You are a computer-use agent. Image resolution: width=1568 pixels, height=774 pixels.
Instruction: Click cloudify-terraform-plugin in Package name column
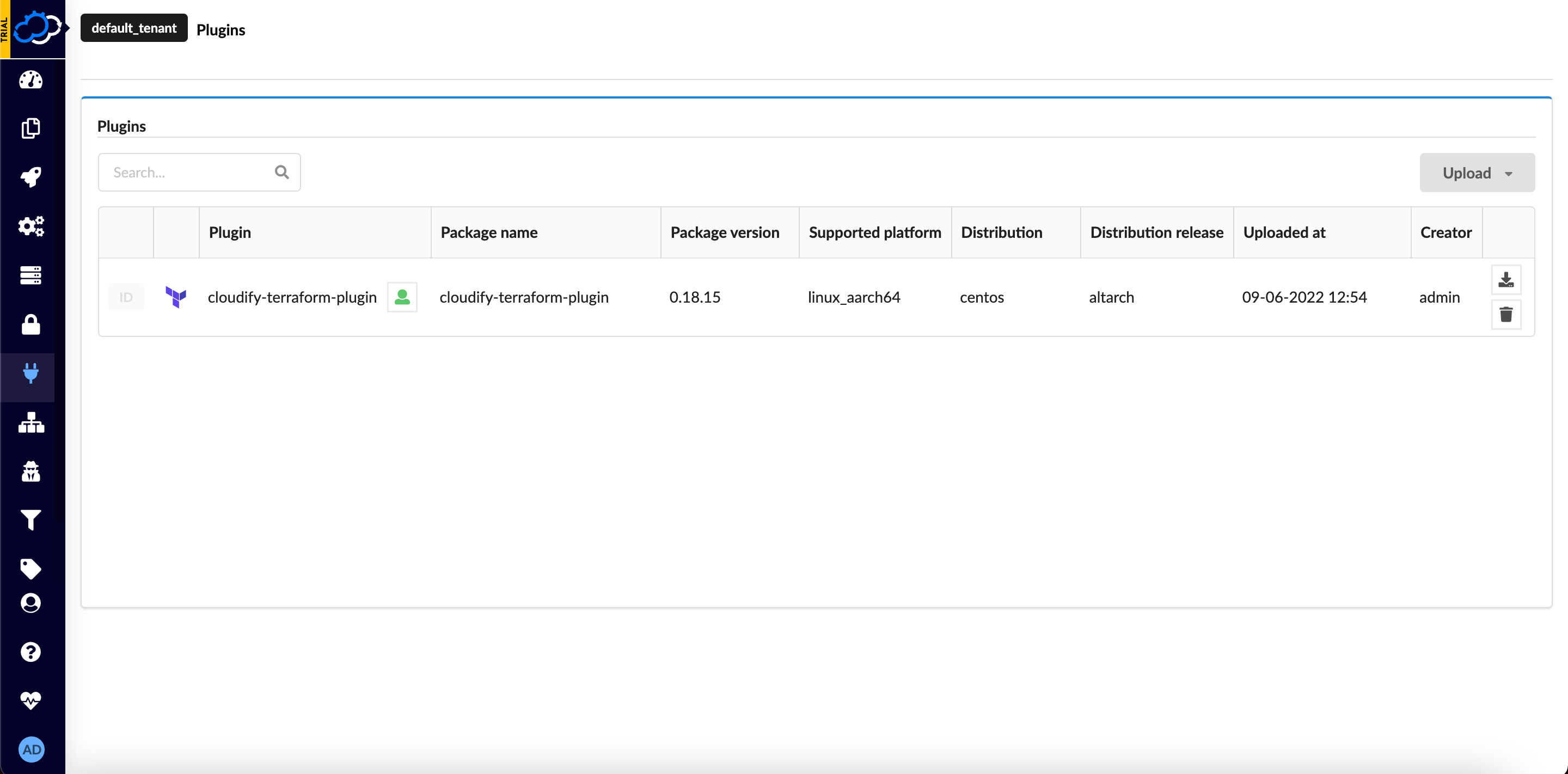[524, 297]
